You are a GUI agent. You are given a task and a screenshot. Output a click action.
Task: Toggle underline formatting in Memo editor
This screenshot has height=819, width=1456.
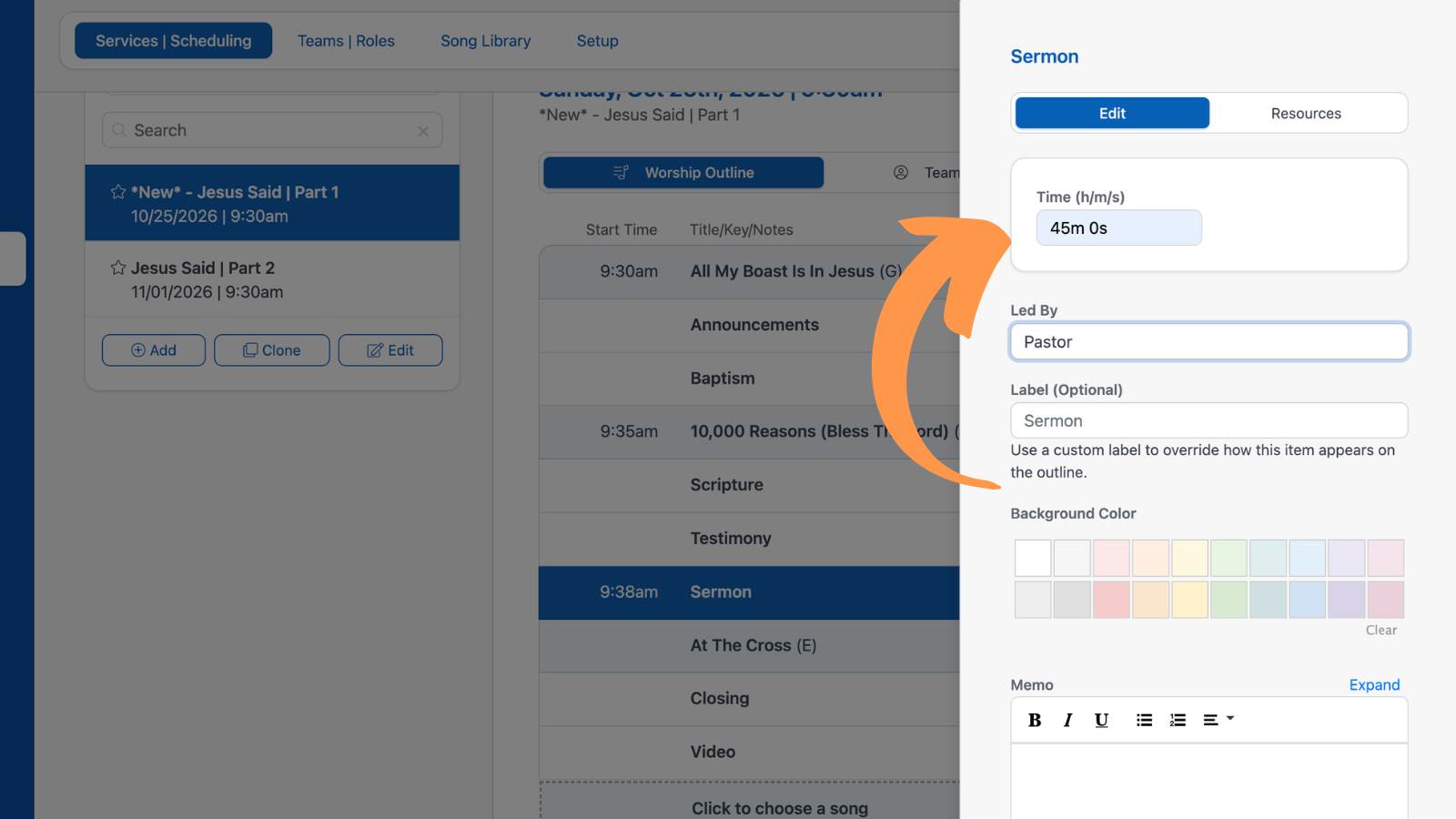pos(1101,720)
